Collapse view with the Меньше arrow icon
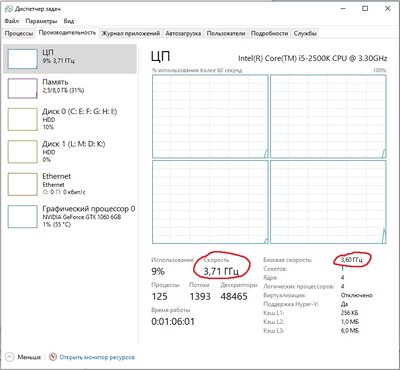400x370 pixels. click(x=10, y=357)
